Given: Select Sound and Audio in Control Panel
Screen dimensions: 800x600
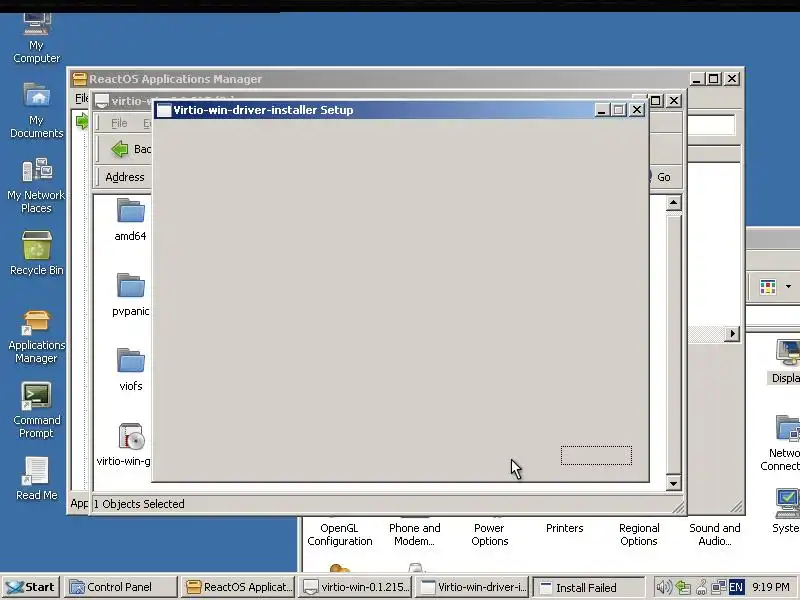Looking at the screenshot, I should [x=714, y=534].
